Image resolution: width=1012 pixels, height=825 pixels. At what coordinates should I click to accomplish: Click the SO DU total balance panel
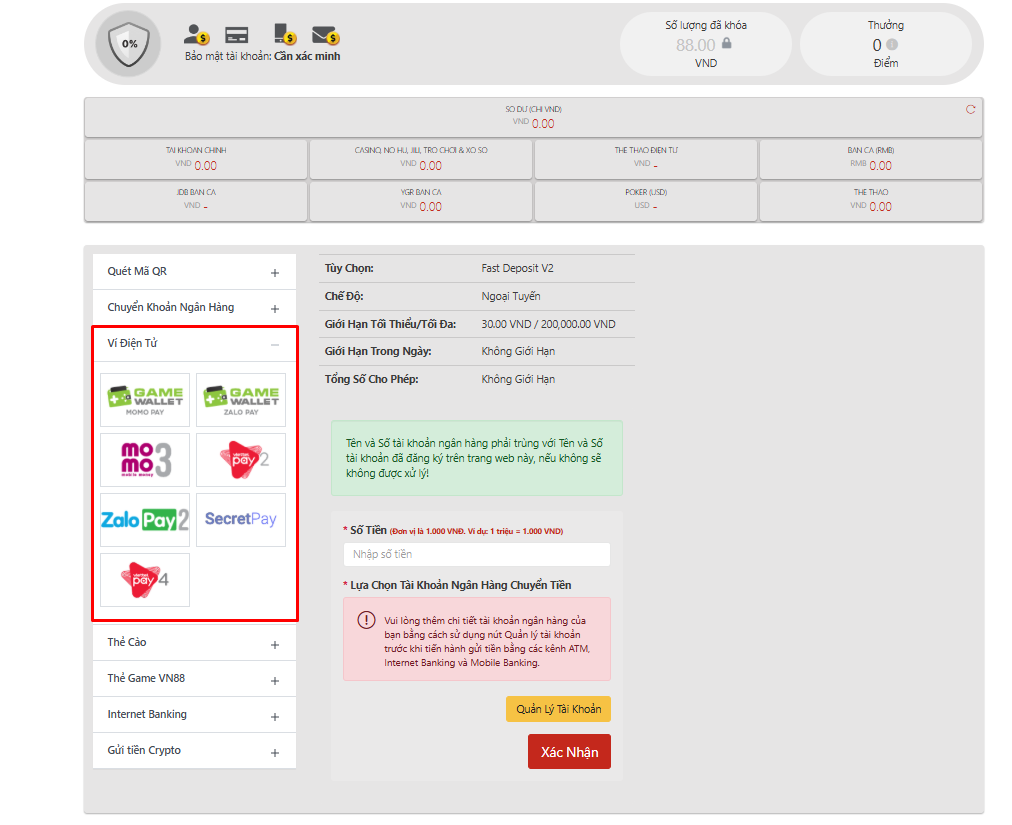tap(534, 117)
